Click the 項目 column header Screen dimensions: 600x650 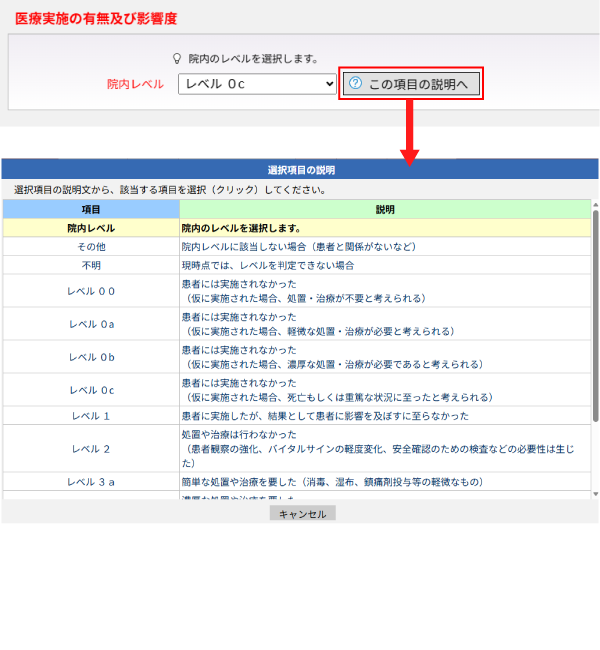click(91, 210)
